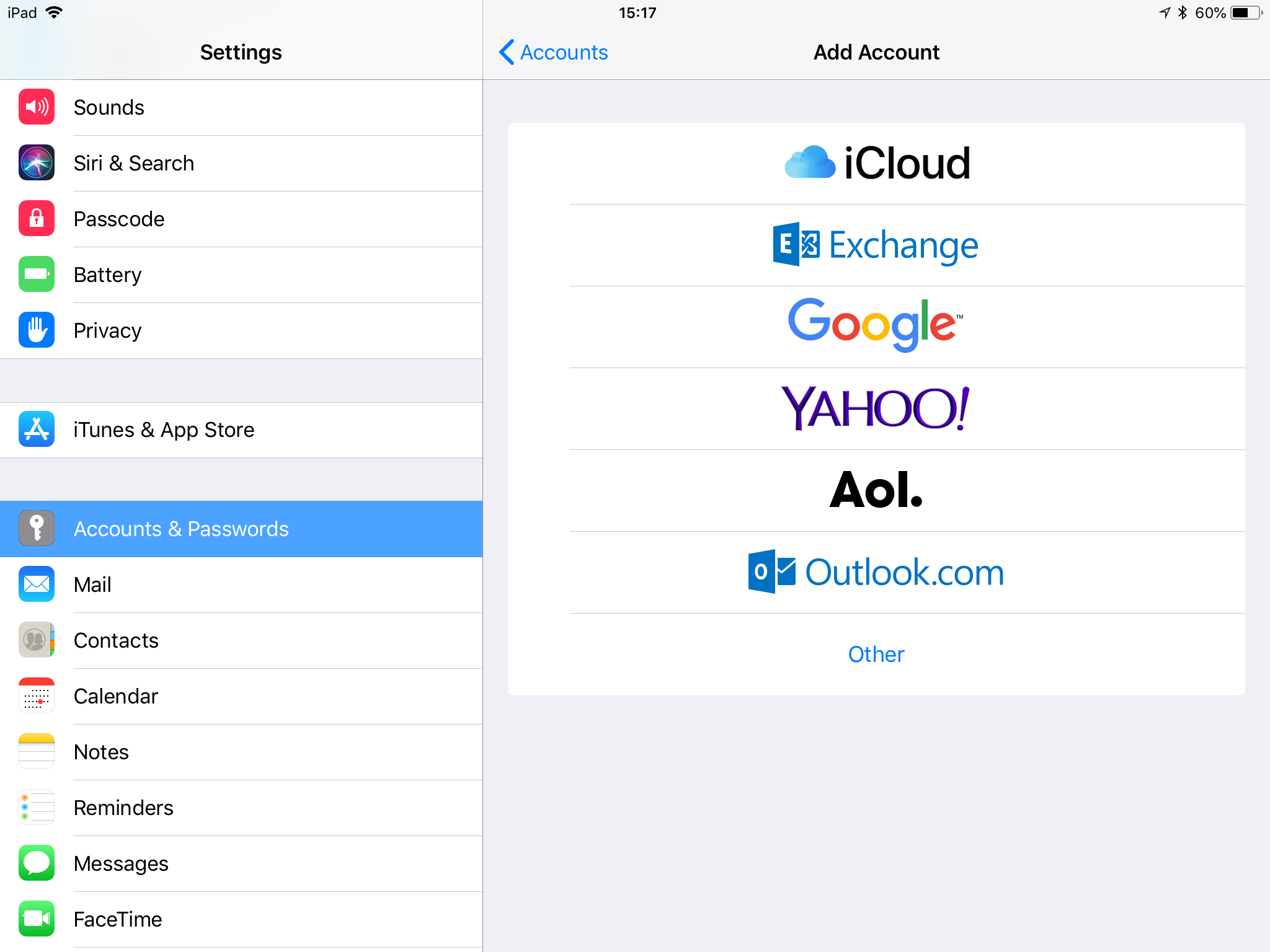The height and width of the screenshot is (952, 1270).
Task: Open Reminders settings
Action: 241,808
